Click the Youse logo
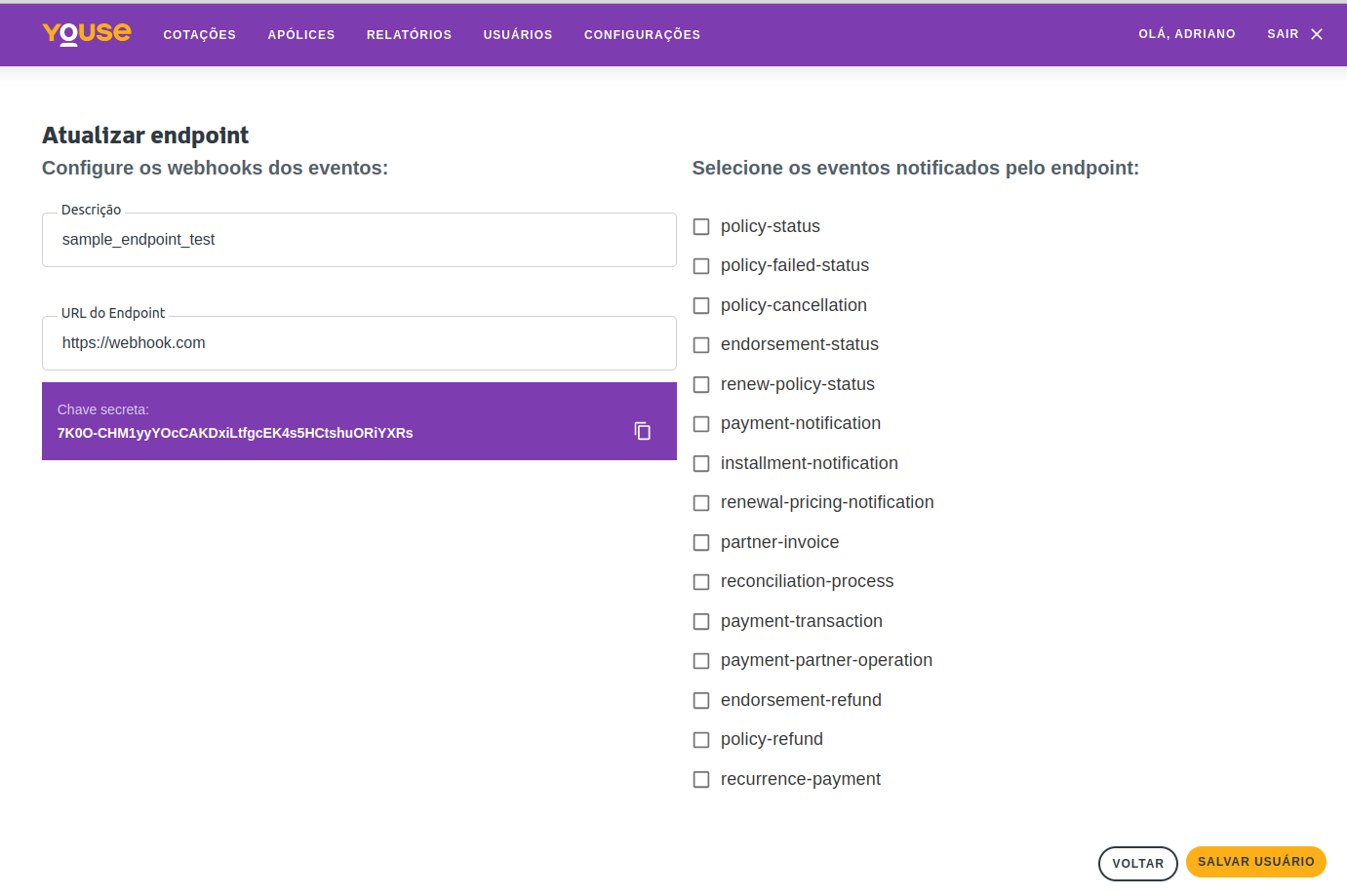The image size is (1347, 896). (87, 33)
